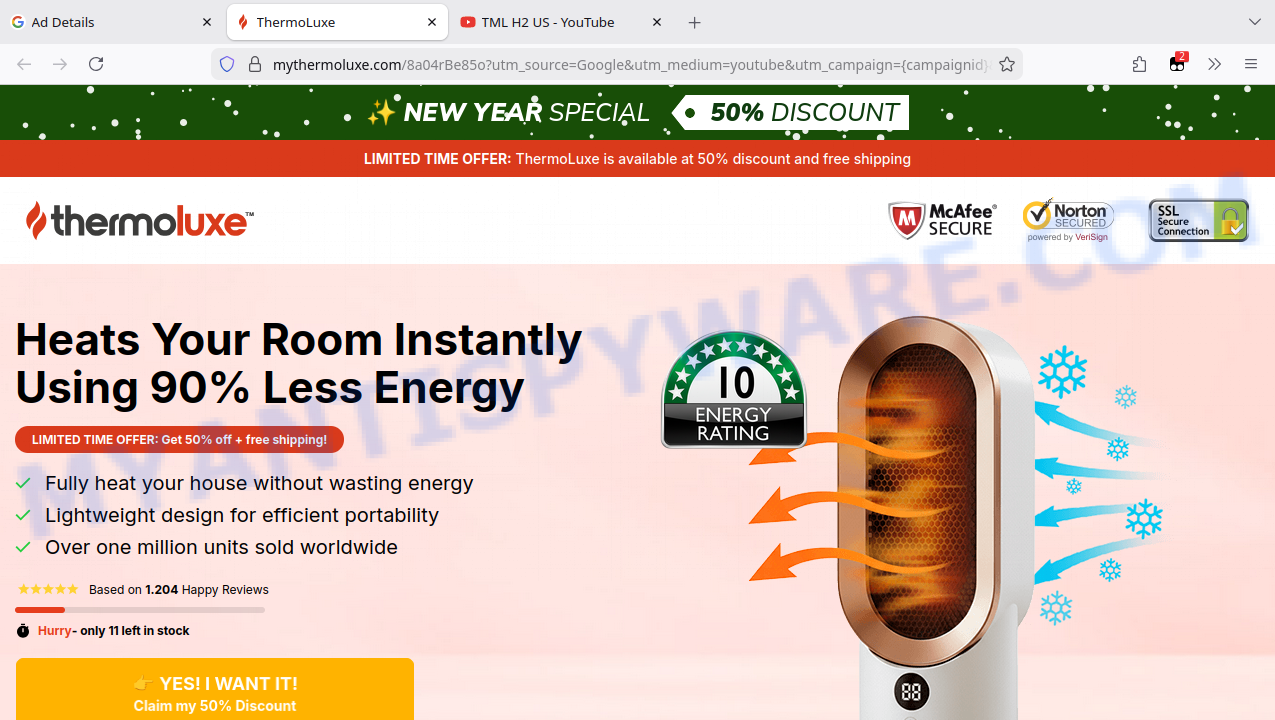Reload the page with the refresh icon
The height and width of the screenshot is (720, 1275).
point(96,64)
